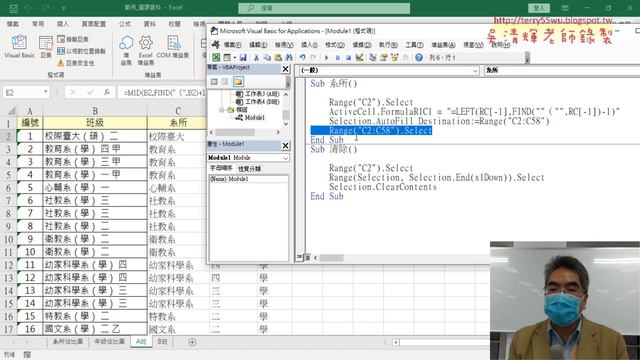Click the Break pause icon in VBA toolbar
Viewport: 640px width, 360px height.
coord(338,58)
